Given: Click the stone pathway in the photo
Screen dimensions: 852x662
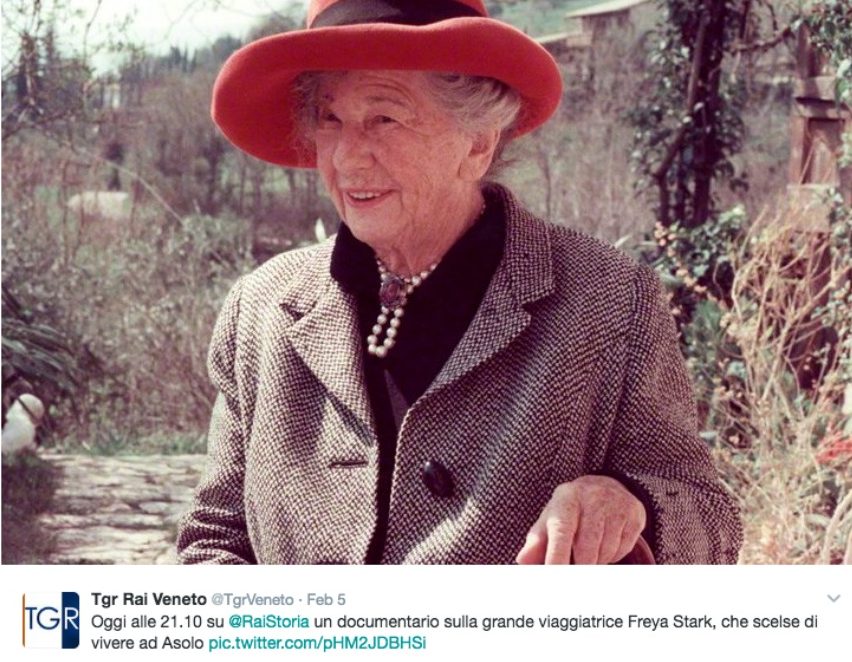Looking at the screenshot, I should [114, 508].
